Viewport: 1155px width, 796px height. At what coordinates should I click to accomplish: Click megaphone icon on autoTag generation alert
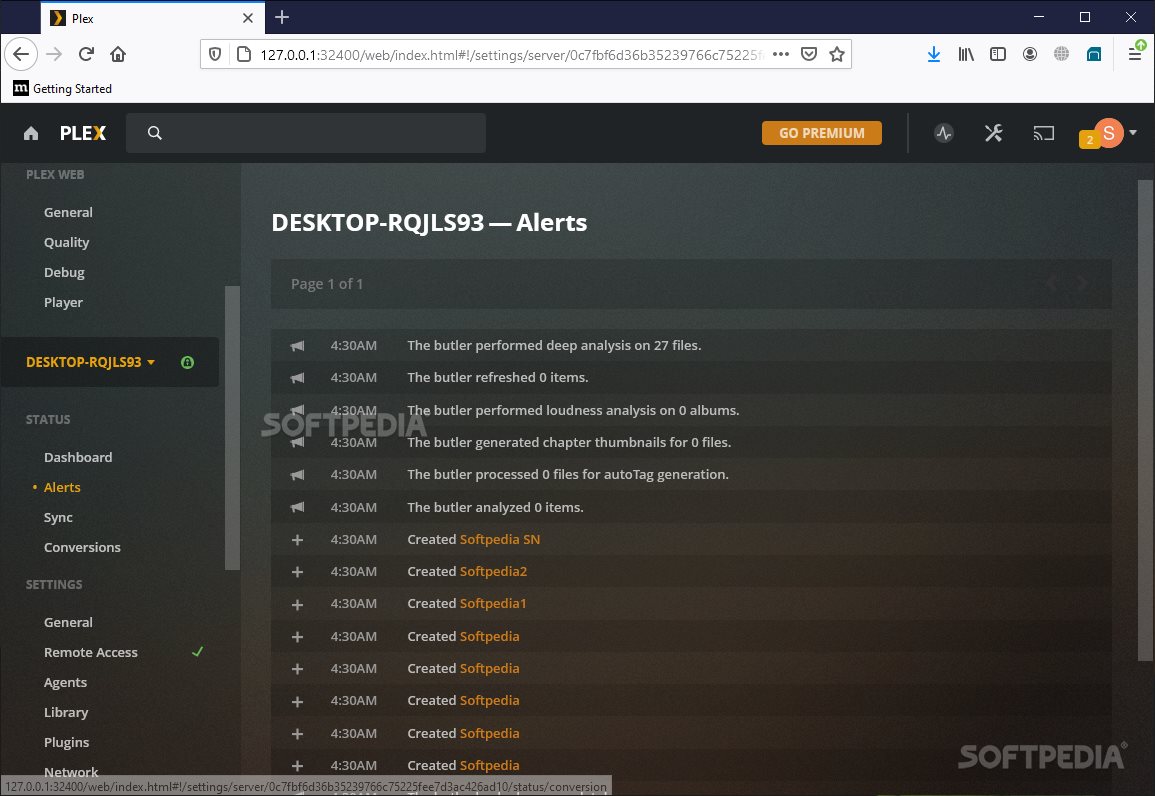click(297, 475)
